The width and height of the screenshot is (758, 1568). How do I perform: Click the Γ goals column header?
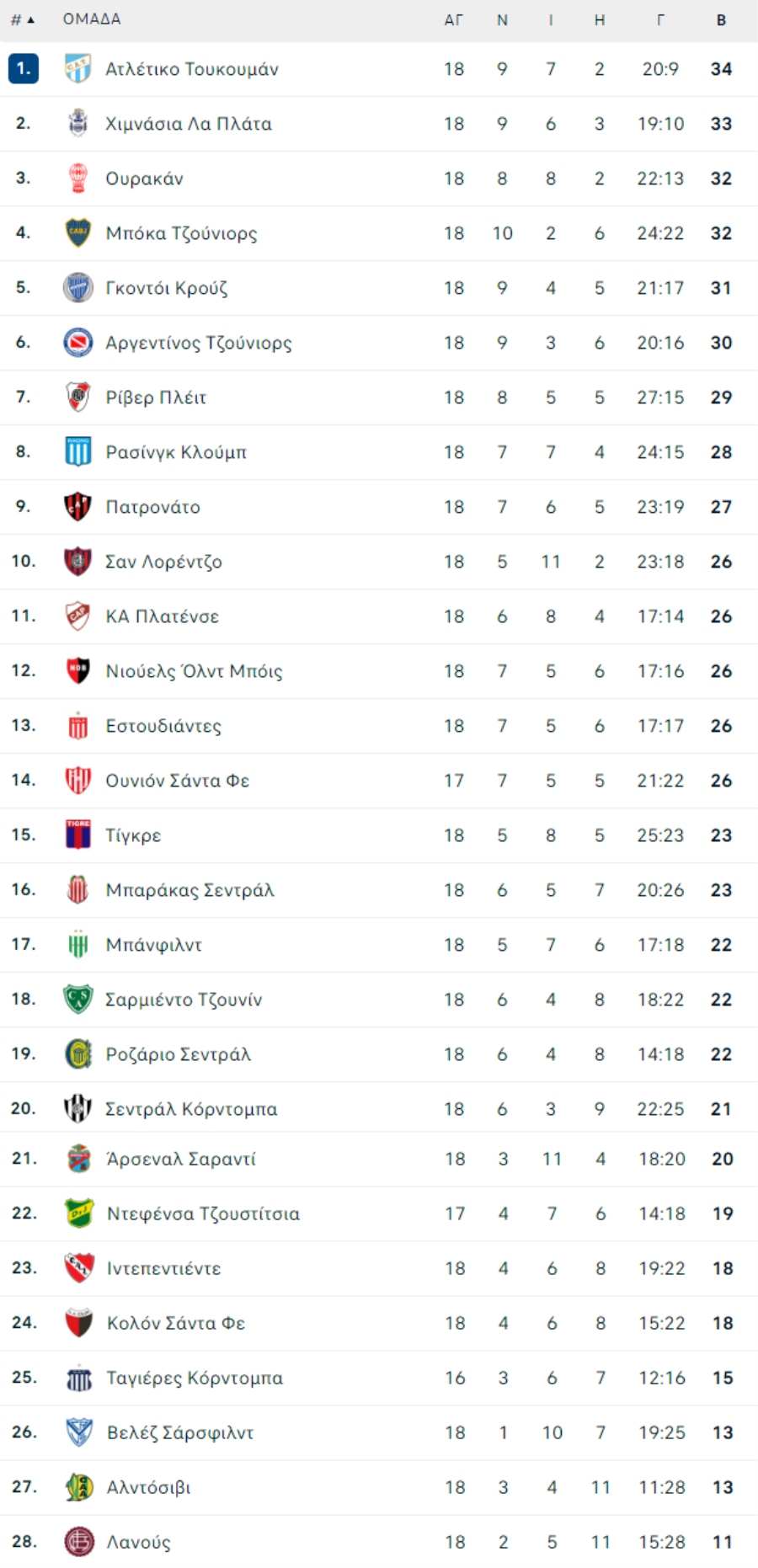click(660, 20)
